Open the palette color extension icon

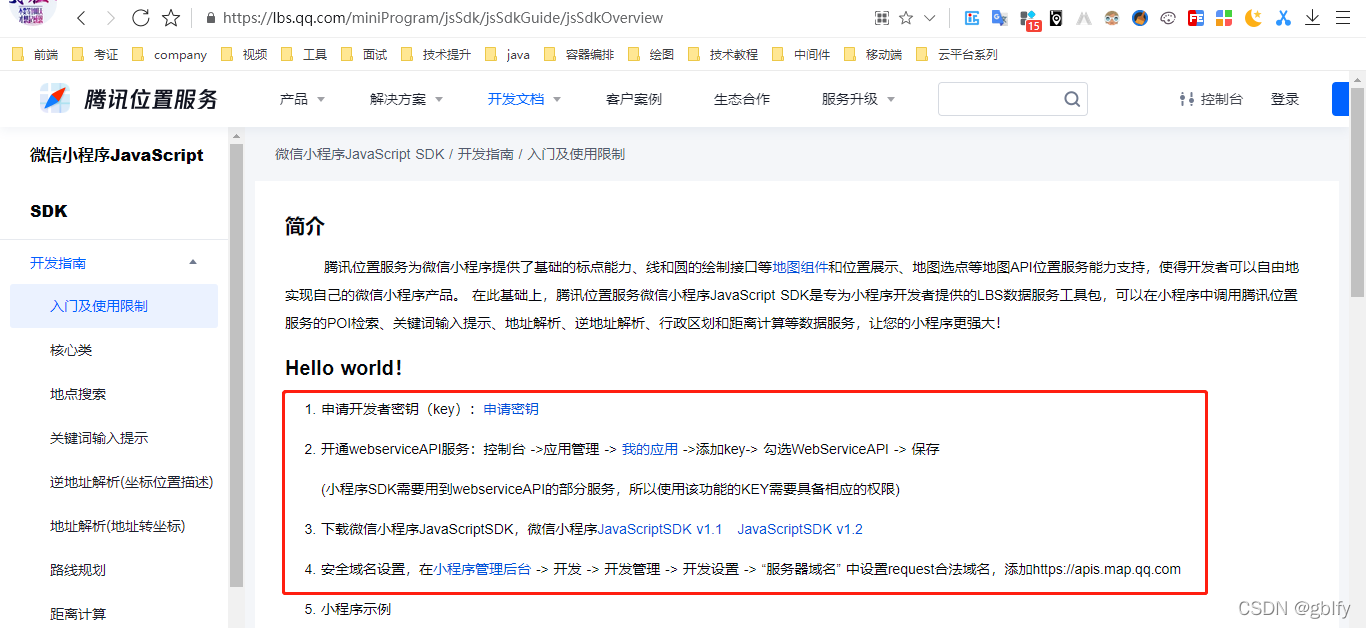[x=1168, y=18]
